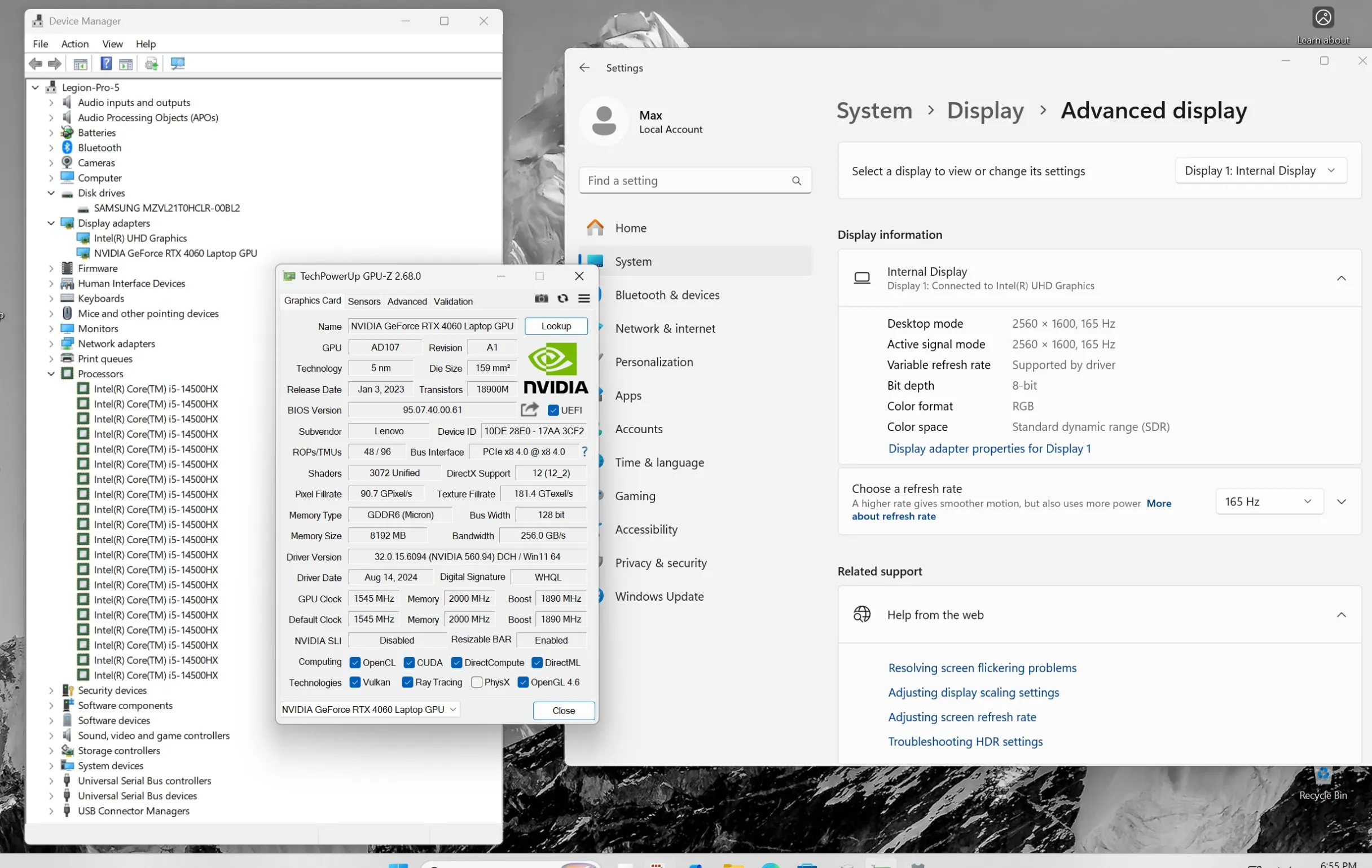Viewport: 1372px width, 868px height.
Task: Click the Lookup button in GPU-Z
Action: coord(556,326)
